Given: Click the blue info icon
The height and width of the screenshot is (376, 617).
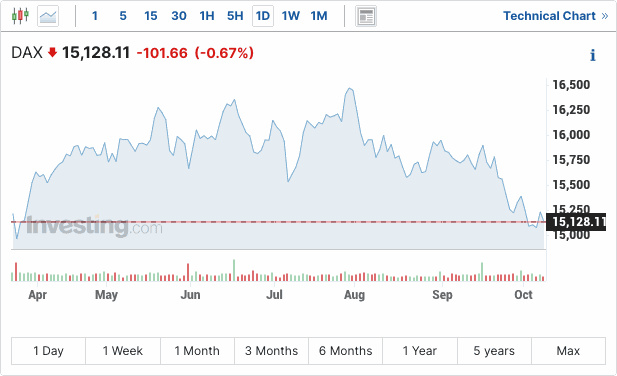Looking at the screenshot, I should point(593,55).
